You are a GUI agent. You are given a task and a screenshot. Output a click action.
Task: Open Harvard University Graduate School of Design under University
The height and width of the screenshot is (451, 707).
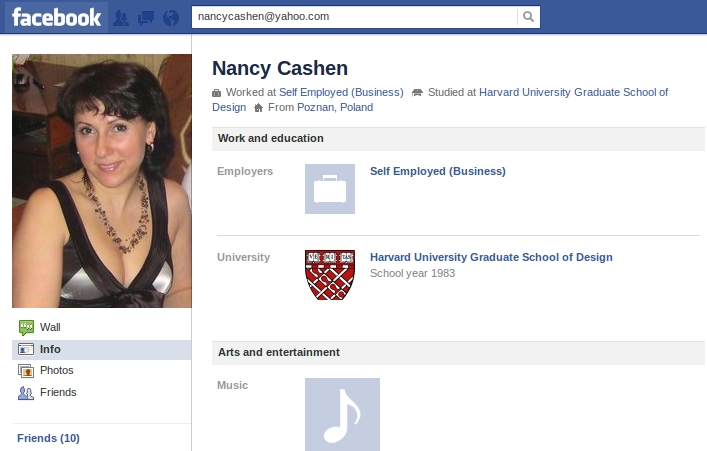pyautogui.click(x=491, y=257)
